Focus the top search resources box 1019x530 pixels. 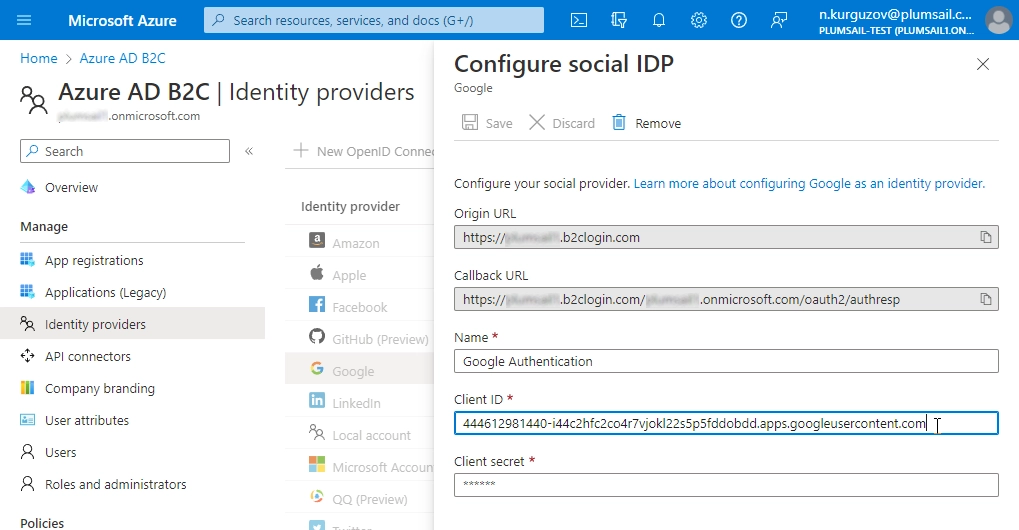tap(374, 20)
